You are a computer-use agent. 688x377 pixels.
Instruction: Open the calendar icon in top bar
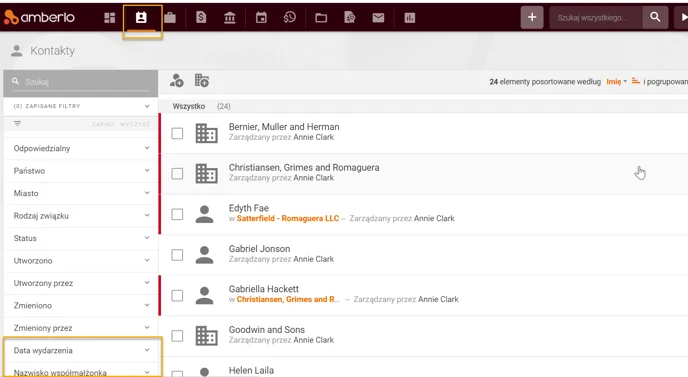pos(261,18)
